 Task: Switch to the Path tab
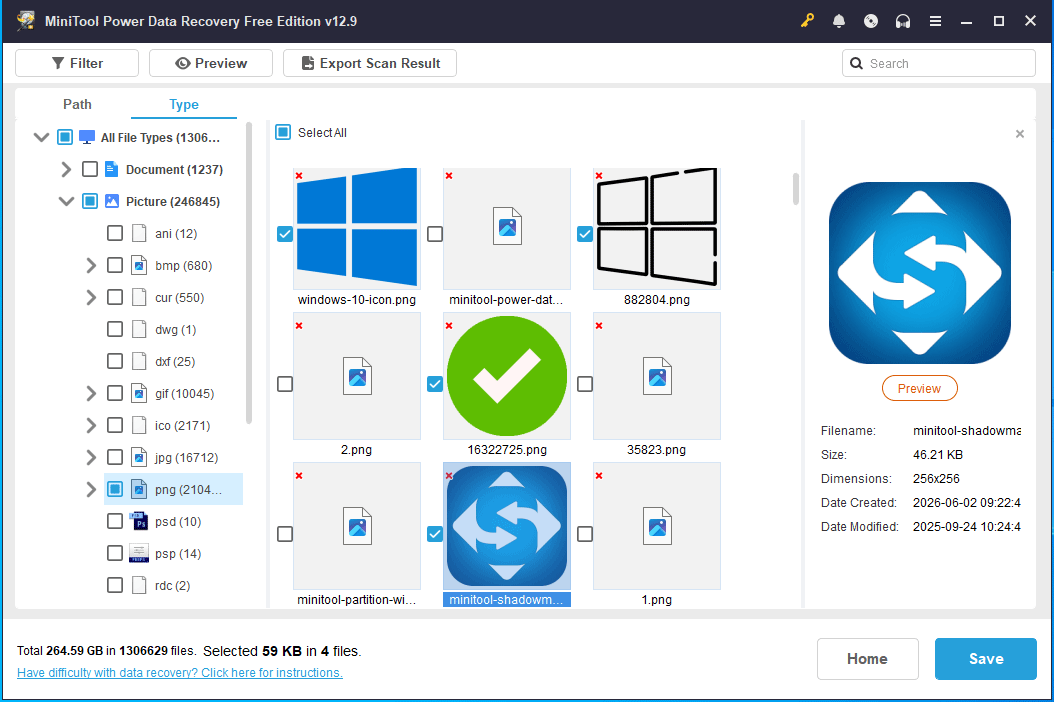(x=77, y=104)
